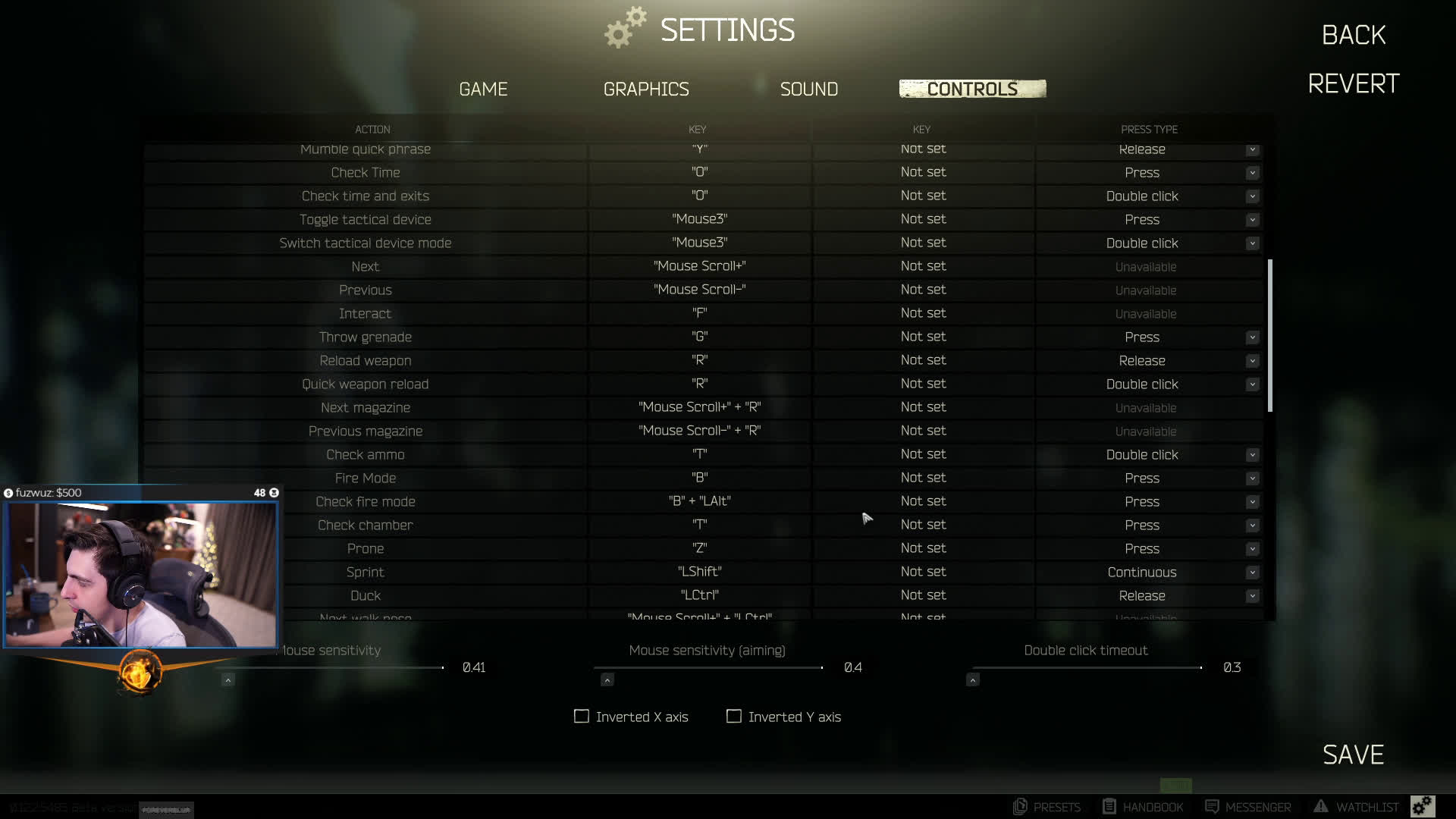The height and width of the screenshot is (819, 1456).
Task: Click REVERT button to undo changes
Action: pos(1353,84)
